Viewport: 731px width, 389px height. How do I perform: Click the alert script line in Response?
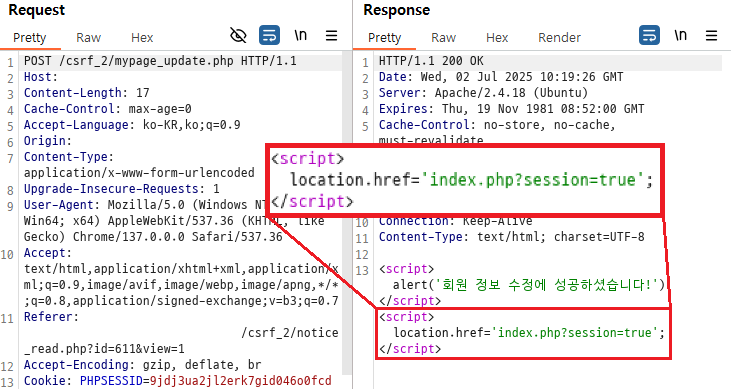point(529,285)
